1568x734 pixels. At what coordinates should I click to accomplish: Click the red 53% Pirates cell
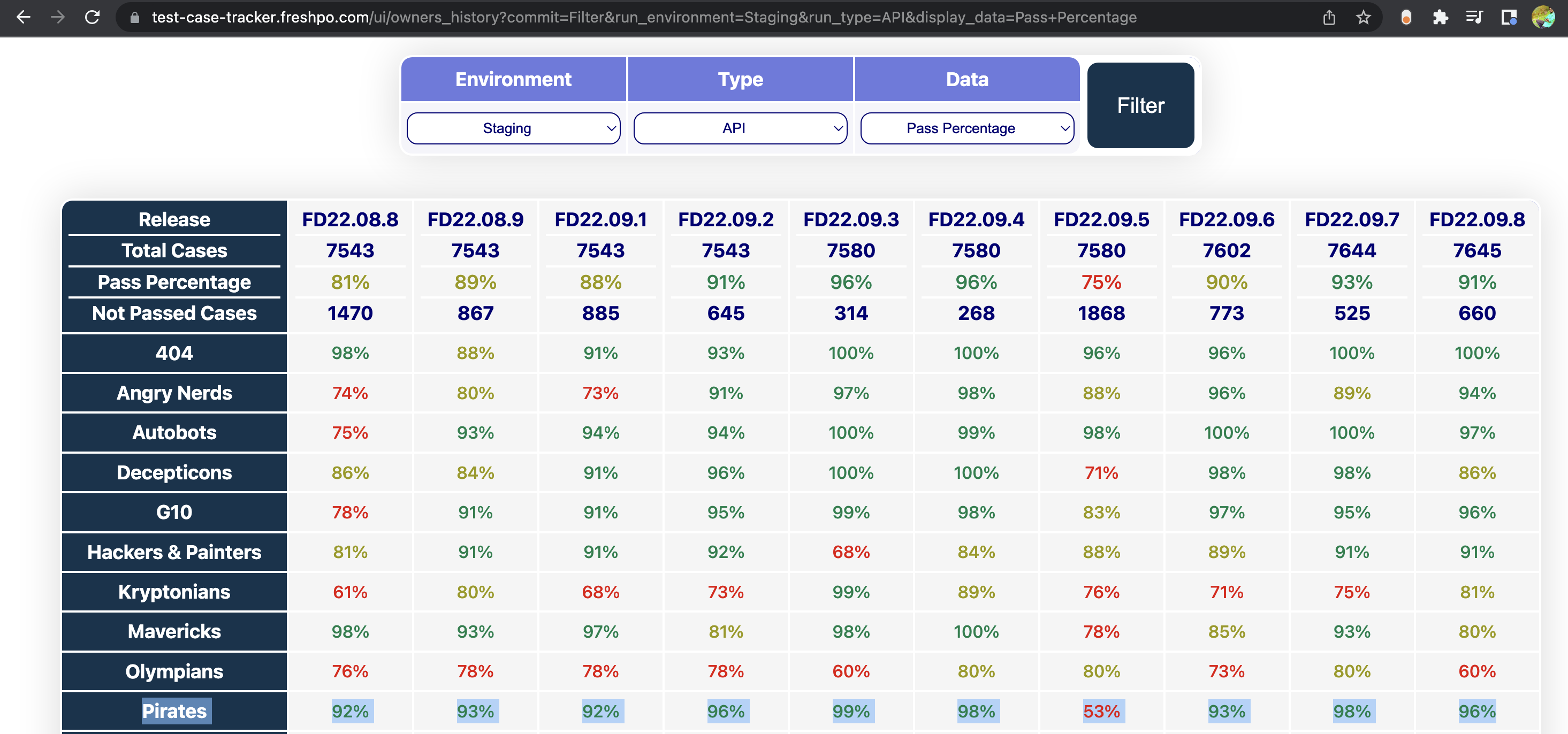pos(1101,711)
